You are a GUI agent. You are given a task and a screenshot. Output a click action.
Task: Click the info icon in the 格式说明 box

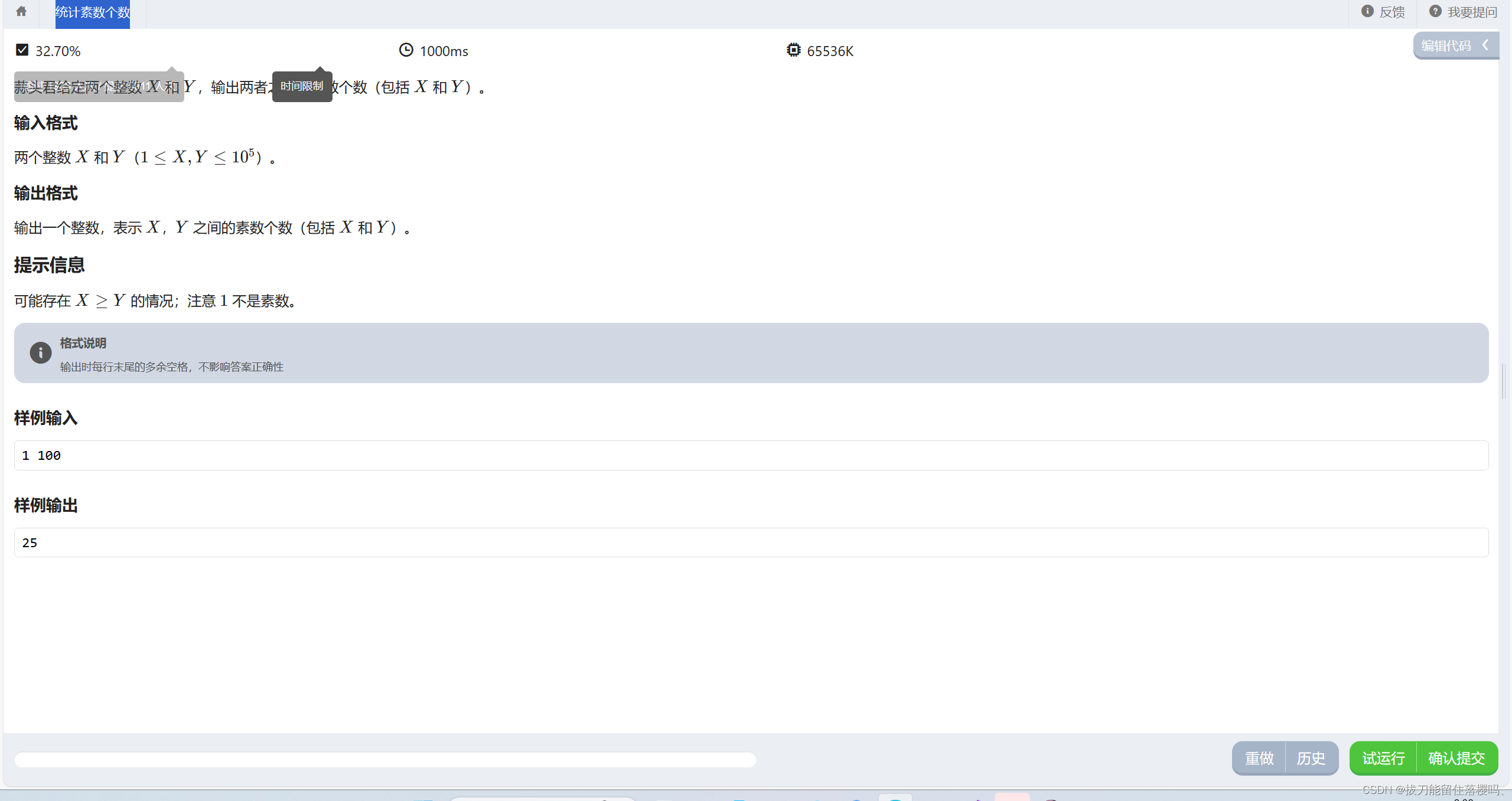point(41,353)
